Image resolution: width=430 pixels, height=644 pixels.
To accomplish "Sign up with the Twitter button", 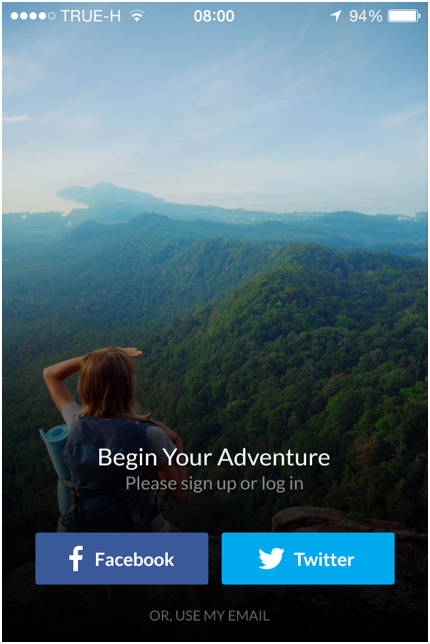I will [x=308, y=559].
